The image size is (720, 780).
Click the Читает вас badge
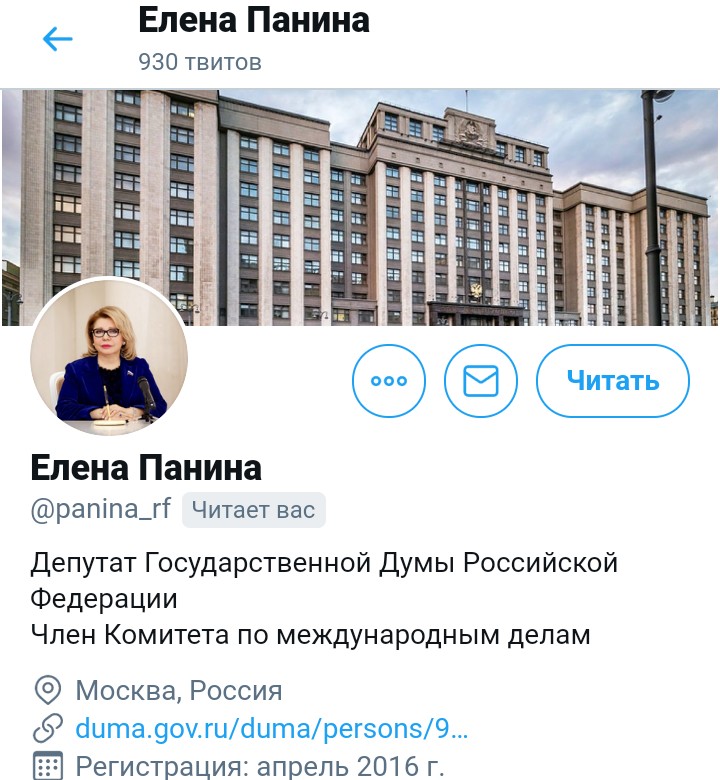[x=254, y=510]
